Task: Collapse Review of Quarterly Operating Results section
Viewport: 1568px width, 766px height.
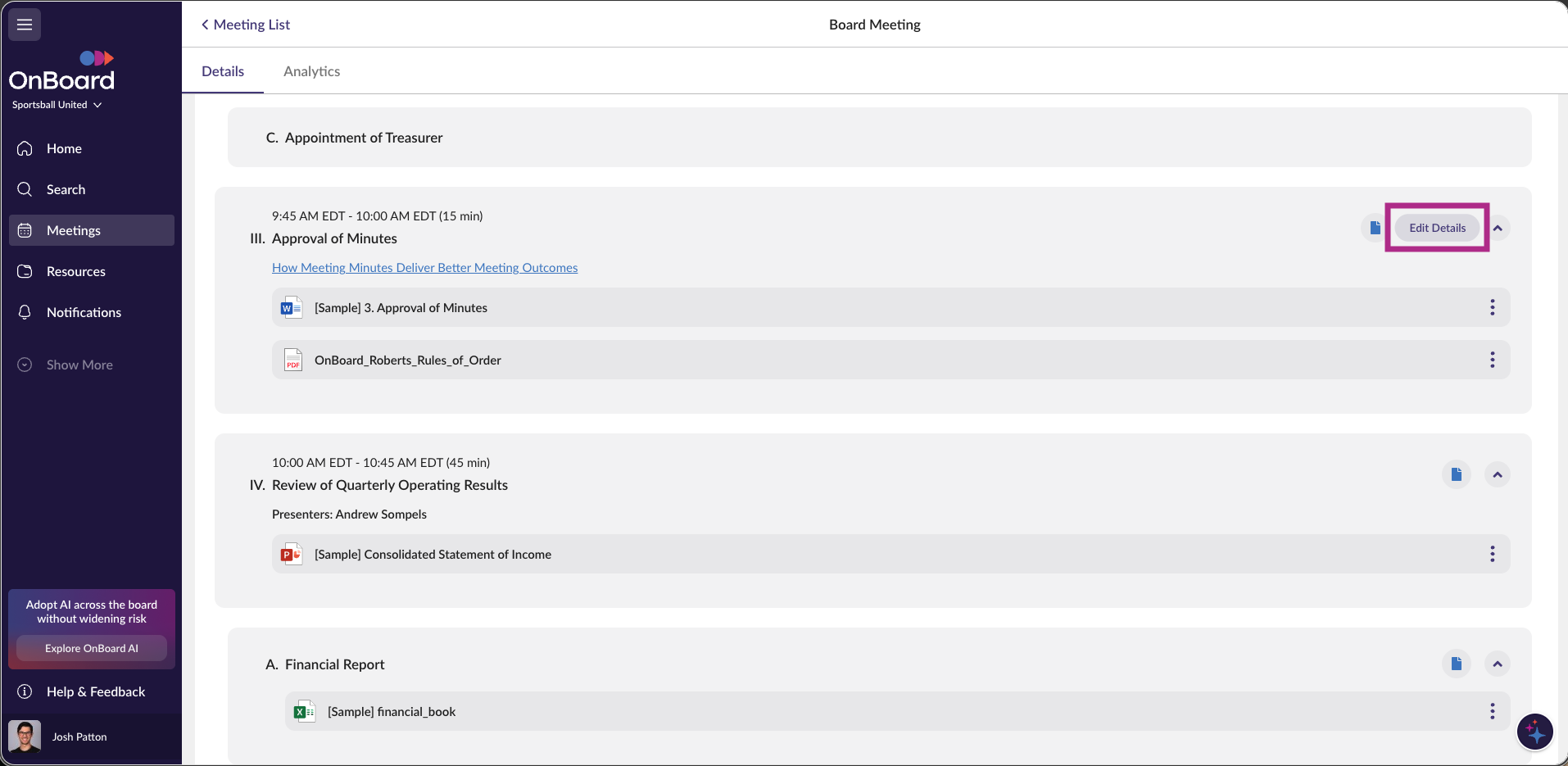Action: tap(1497, 474)
